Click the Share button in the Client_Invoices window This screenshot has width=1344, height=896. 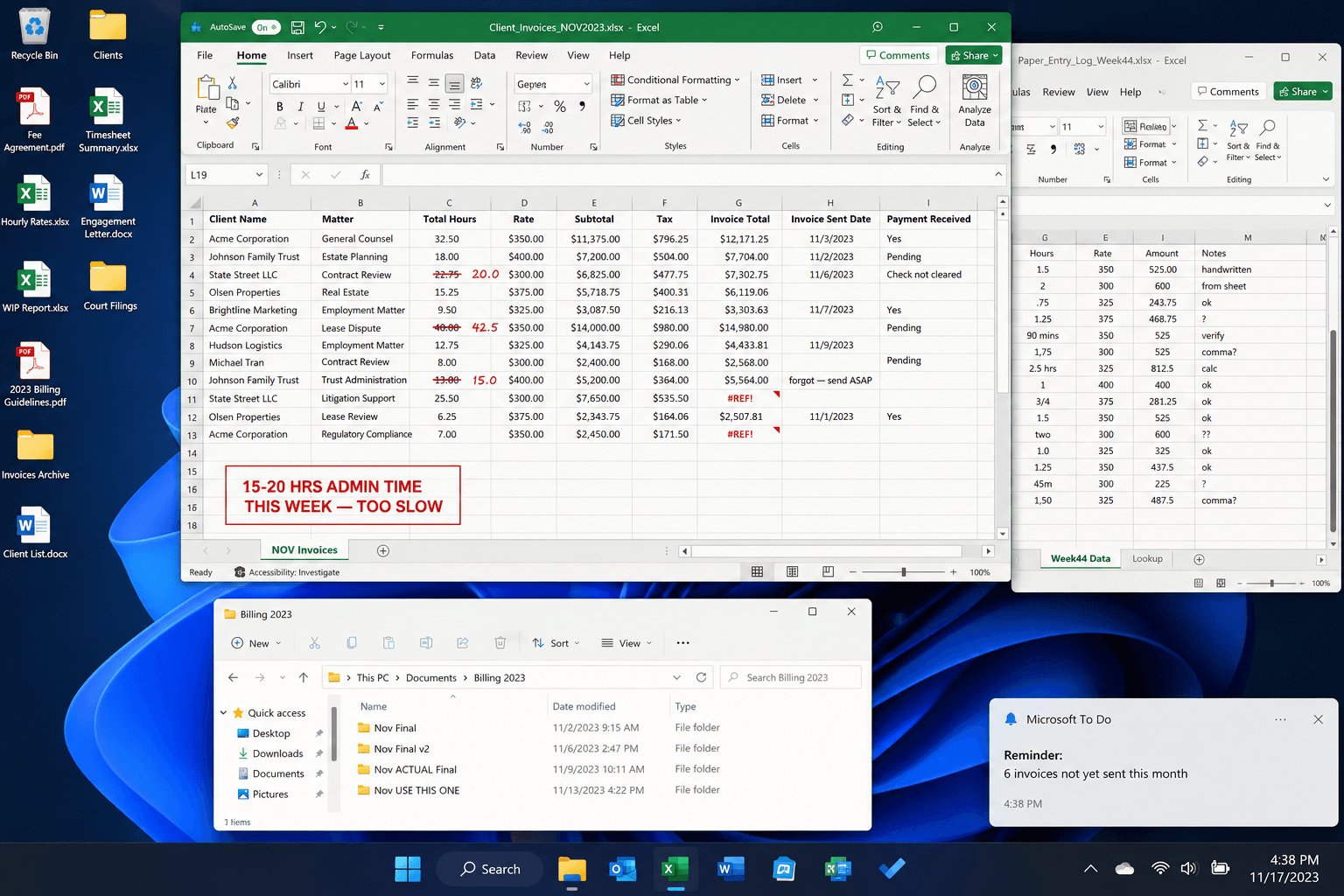973,55
